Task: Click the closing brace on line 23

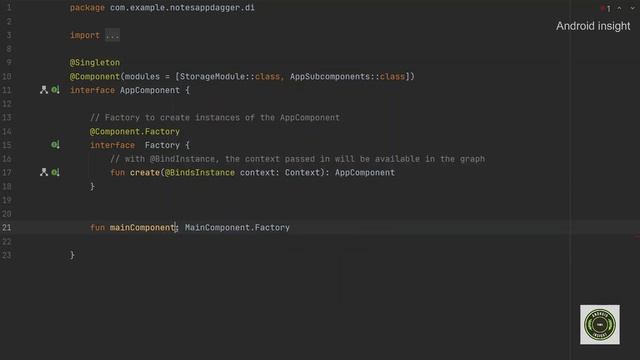Action: click(72, 255)
